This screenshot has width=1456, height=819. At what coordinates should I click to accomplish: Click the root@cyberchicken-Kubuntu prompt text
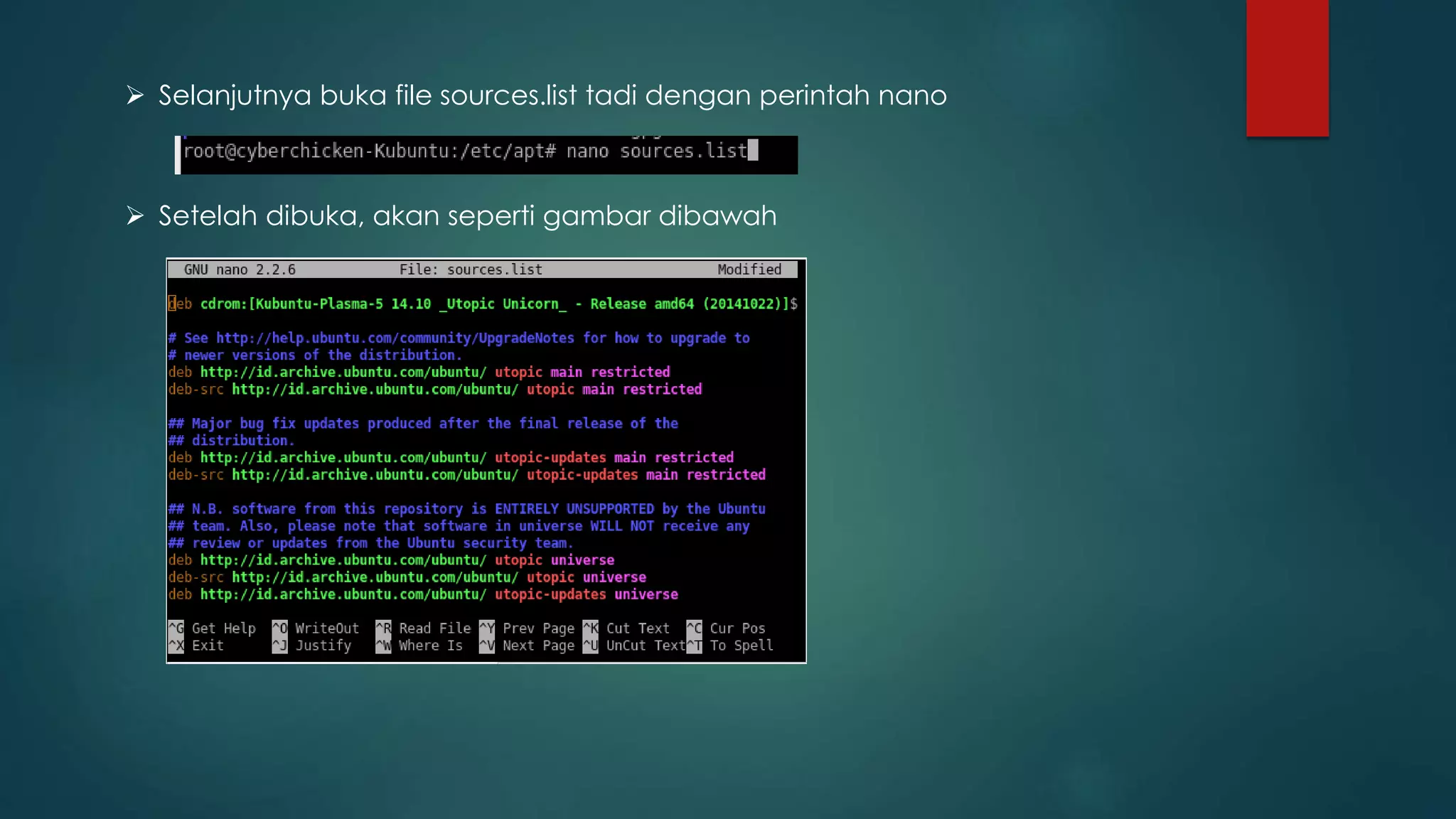(x=370, y=151)
